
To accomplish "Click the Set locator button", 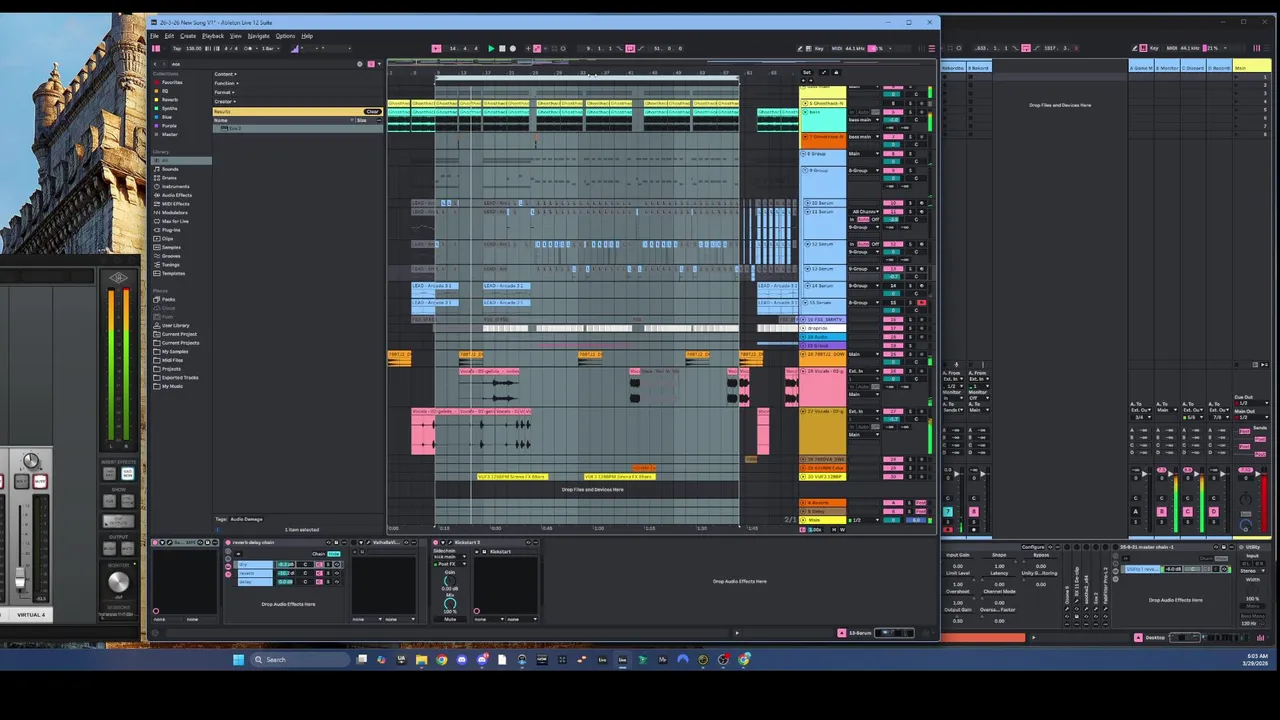I will tap(807, 72).
